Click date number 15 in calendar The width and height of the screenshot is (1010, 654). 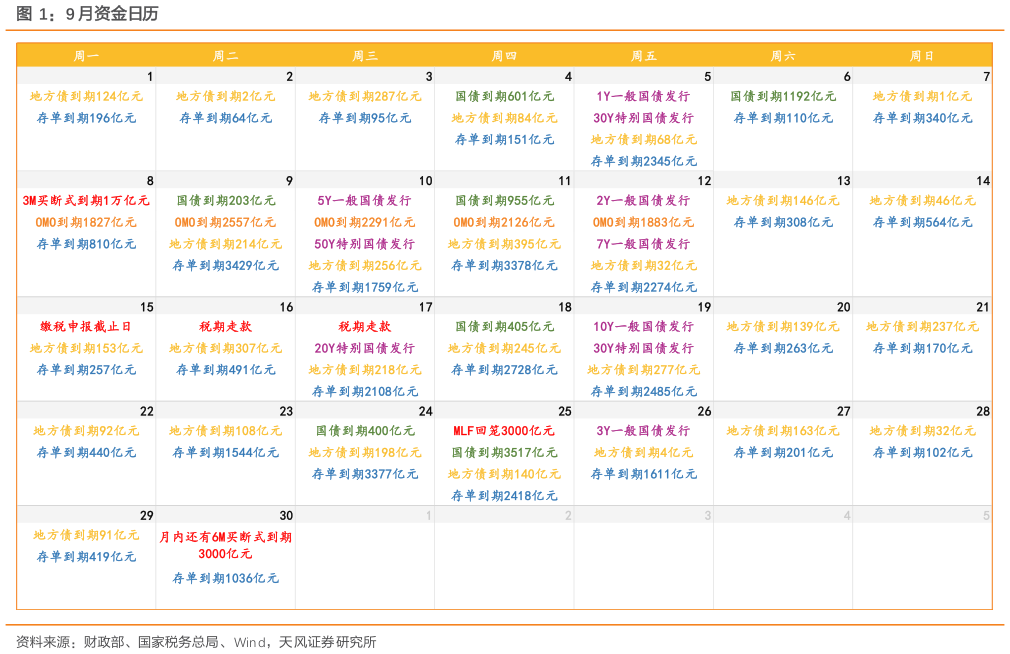pos(147,307)
